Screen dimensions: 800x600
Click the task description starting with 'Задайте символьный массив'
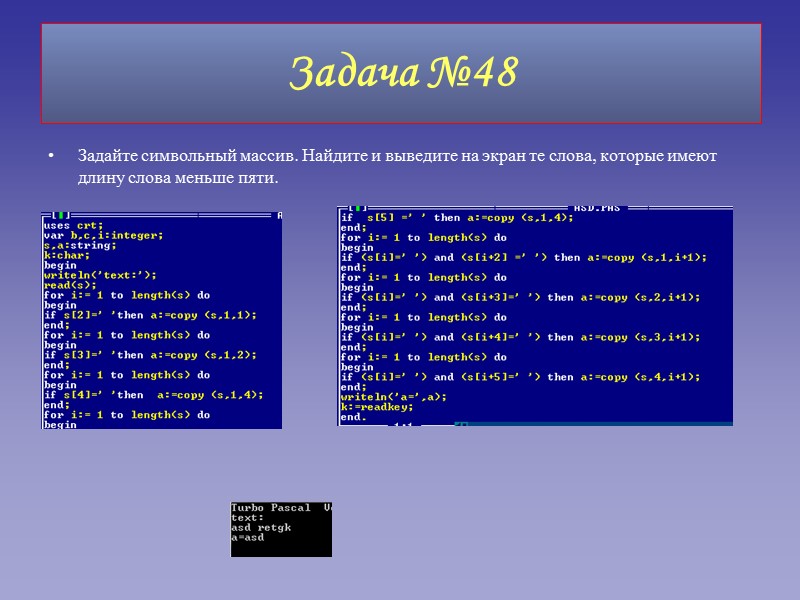397,166
